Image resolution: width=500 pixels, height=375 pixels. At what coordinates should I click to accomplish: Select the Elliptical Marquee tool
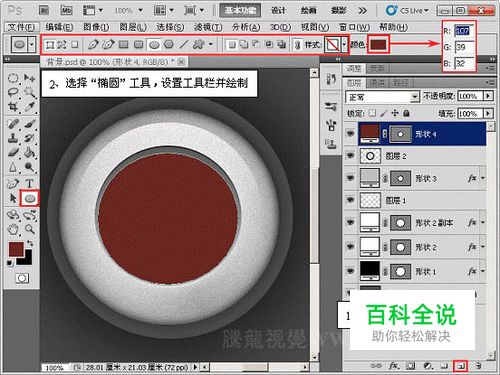pyautogui.click(x=13, y=78)
